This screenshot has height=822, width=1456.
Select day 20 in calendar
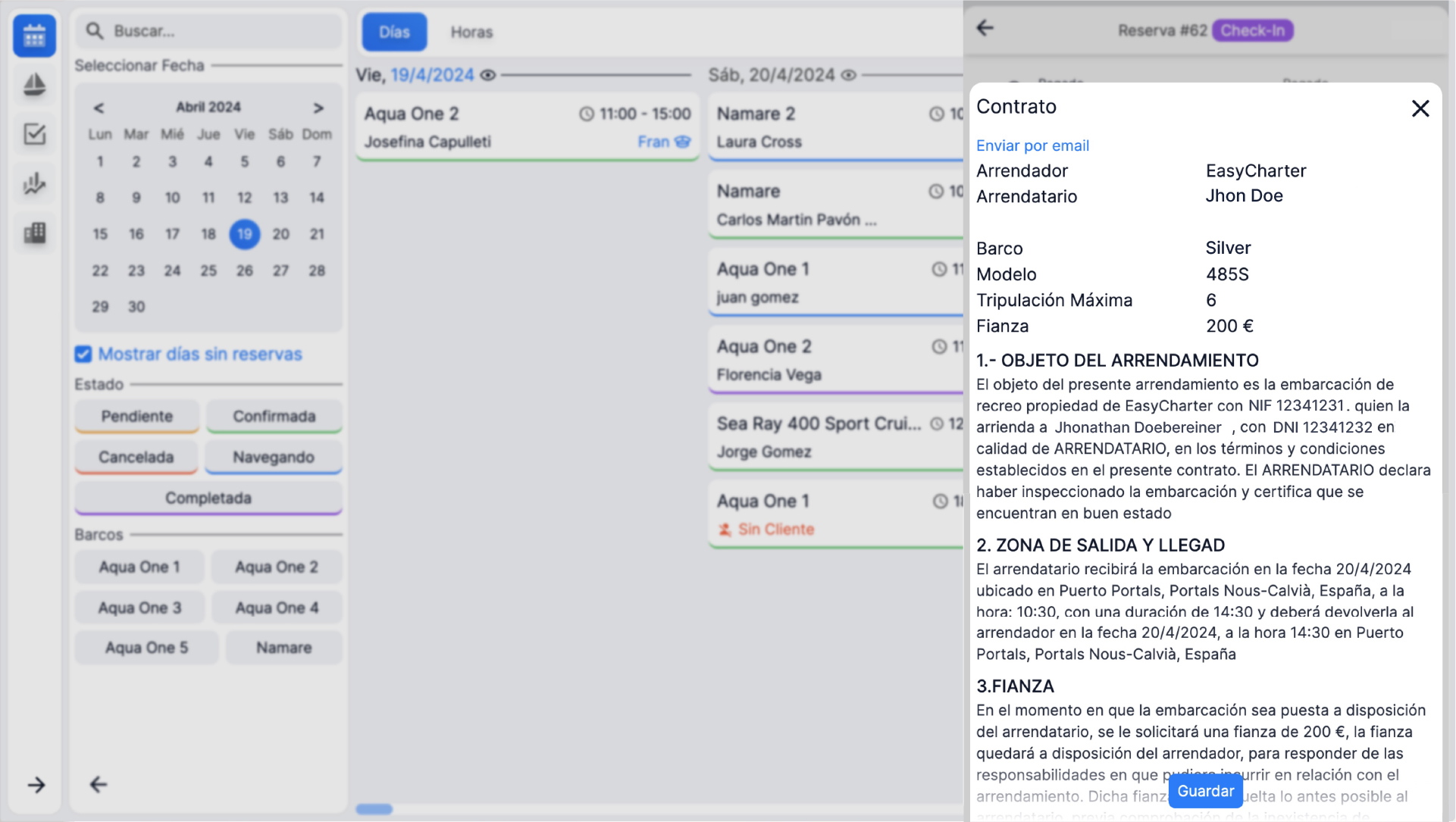(280, 234)
